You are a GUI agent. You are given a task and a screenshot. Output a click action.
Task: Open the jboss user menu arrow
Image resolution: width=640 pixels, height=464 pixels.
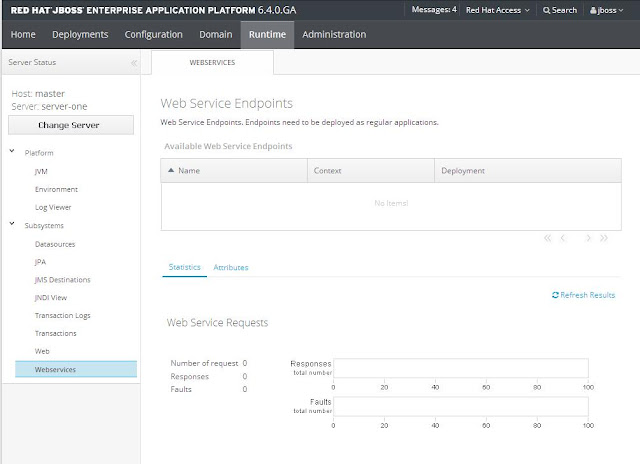(621, 11)
